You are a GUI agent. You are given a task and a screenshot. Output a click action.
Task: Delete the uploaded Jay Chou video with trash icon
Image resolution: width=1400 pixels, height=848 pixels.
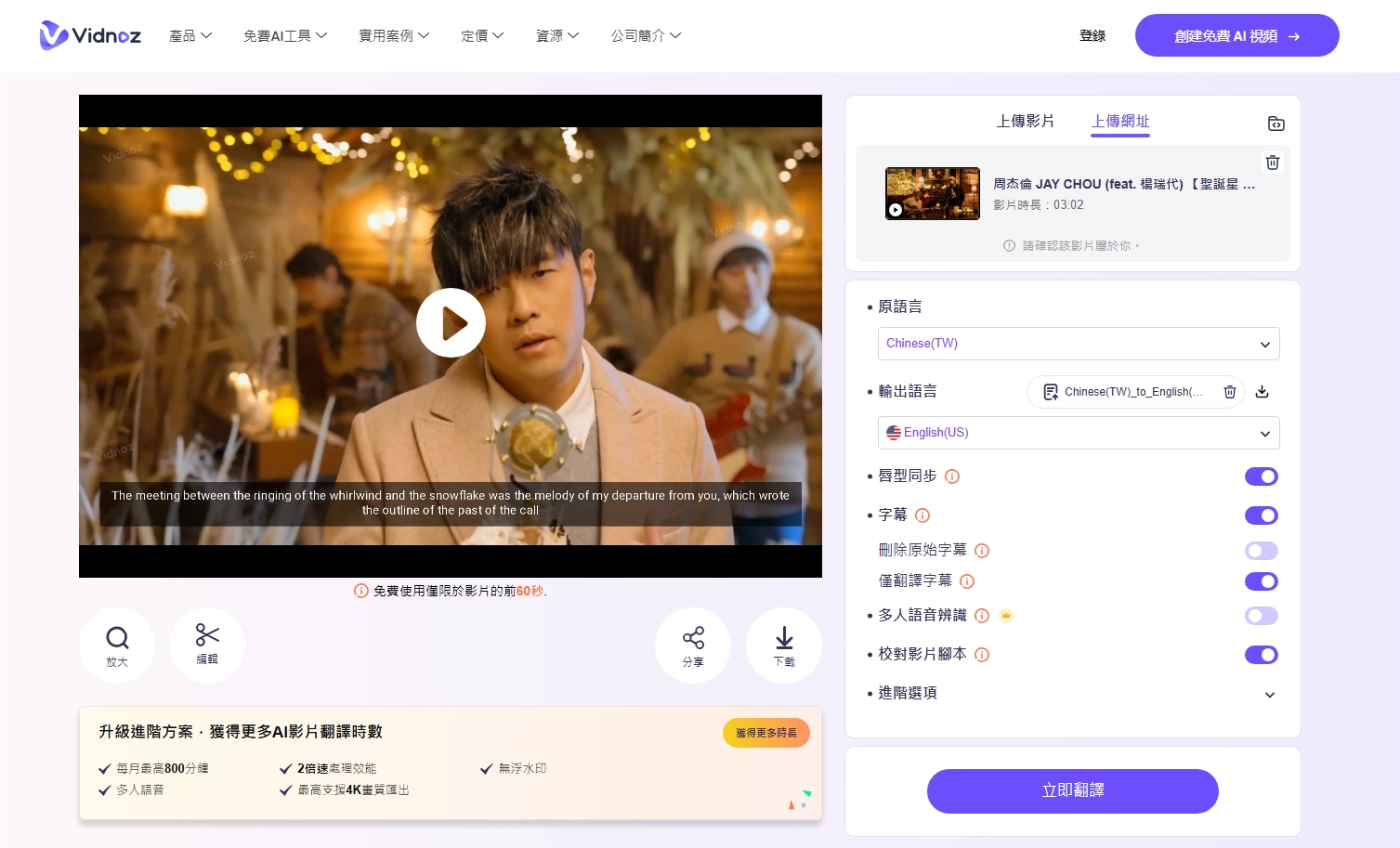click(x=1272, y=163)
